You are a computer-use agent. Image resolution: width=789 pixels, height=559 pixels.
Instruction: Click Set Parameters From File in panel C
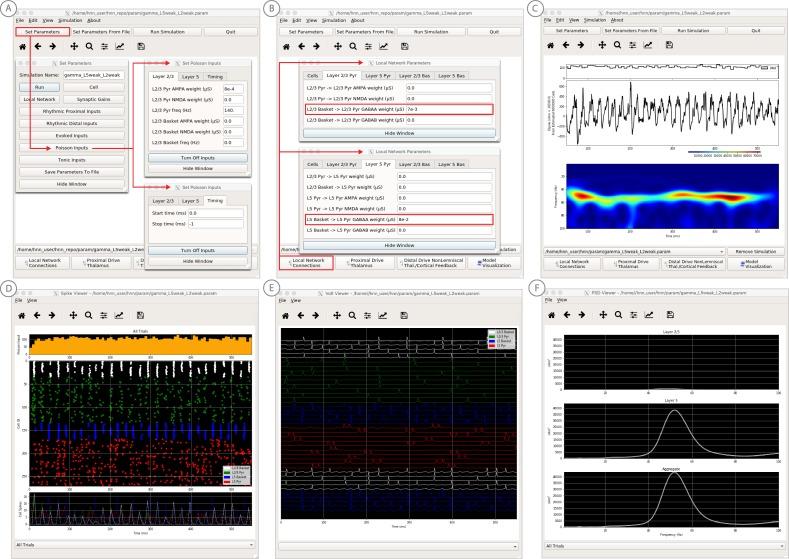point(630,31)
